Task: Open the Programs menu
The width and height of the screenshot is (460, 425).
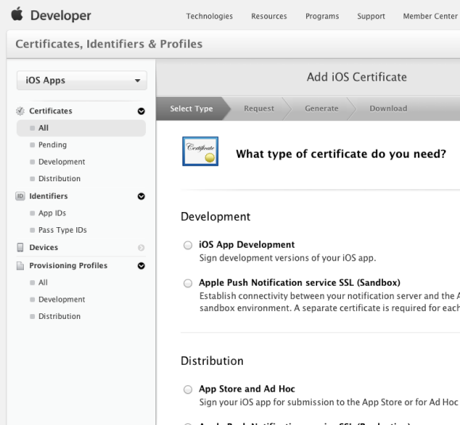Action: coord(322,16)
